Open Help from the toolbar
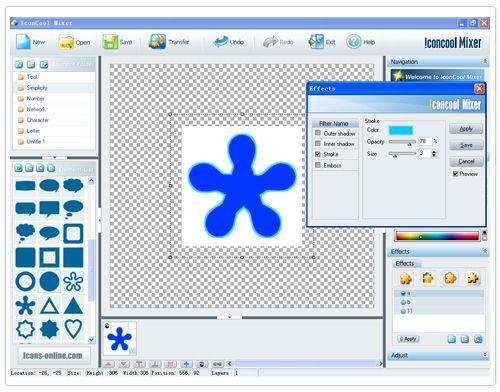Viewport: 500px width, 392px height. [x=354, y=42]
